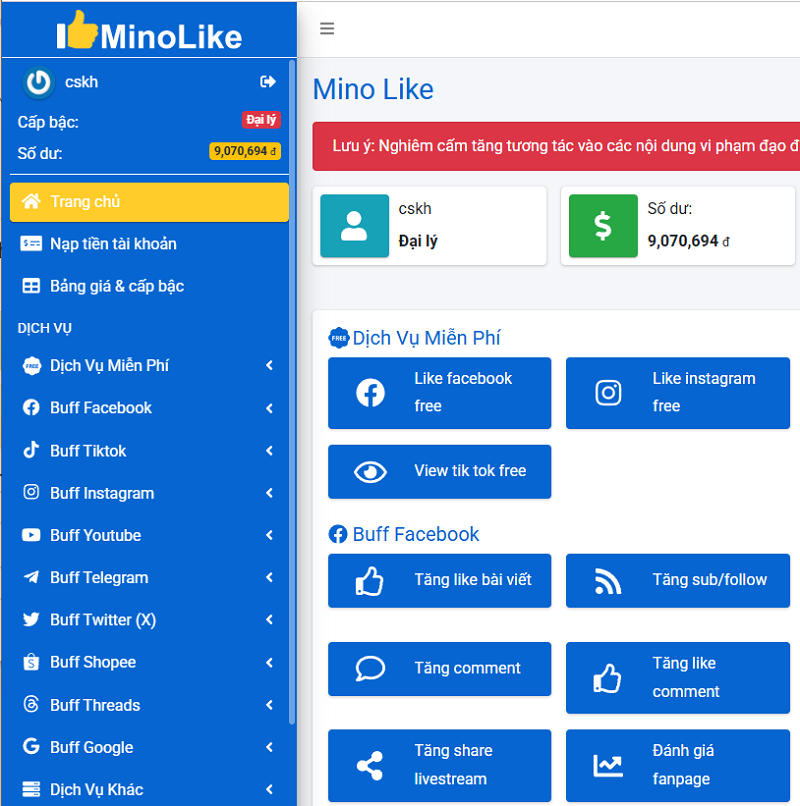Click the cskh power avatar icon

(x=39, y=82)
